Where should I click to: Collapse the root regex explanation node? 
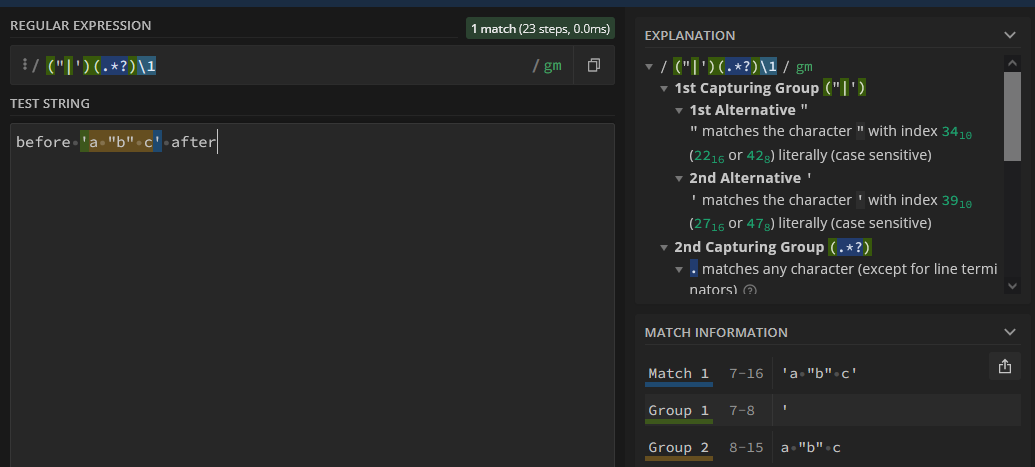(651, 67)
